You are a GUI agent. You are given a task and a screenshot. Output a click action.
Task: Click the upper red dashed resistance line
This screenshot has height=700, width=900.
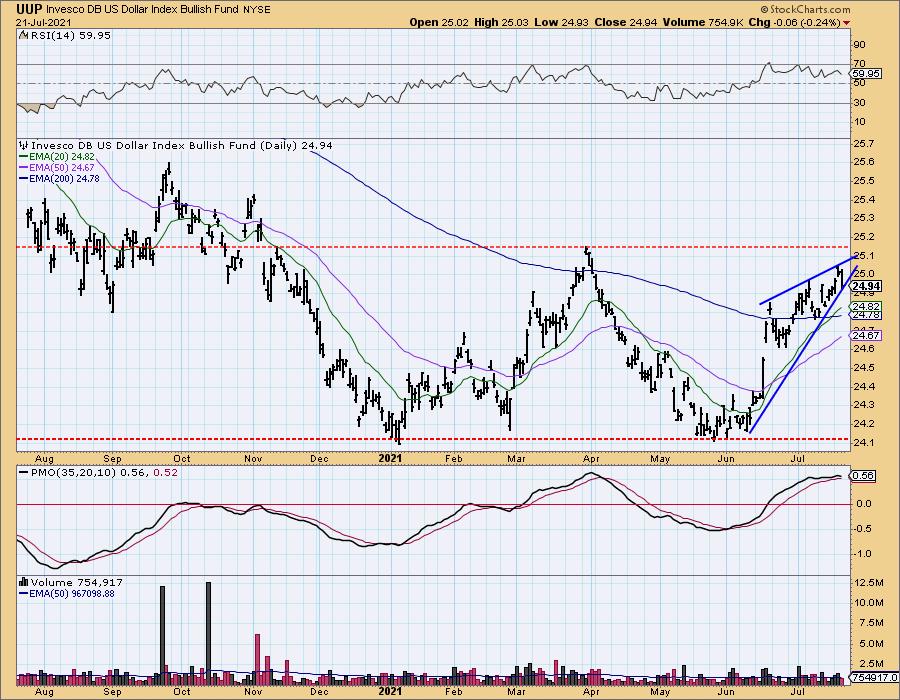point(433,247)
